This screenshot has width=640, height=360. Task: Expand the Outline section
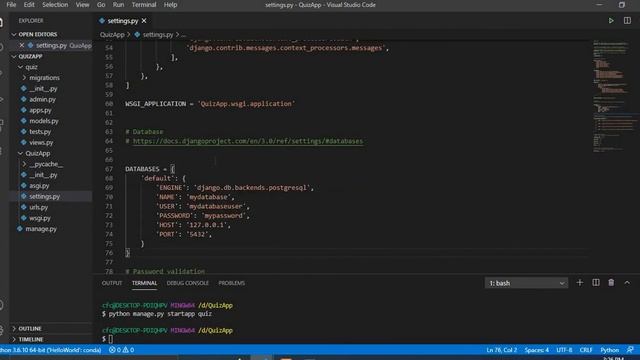pyautogui.click(x=30, y=329)
